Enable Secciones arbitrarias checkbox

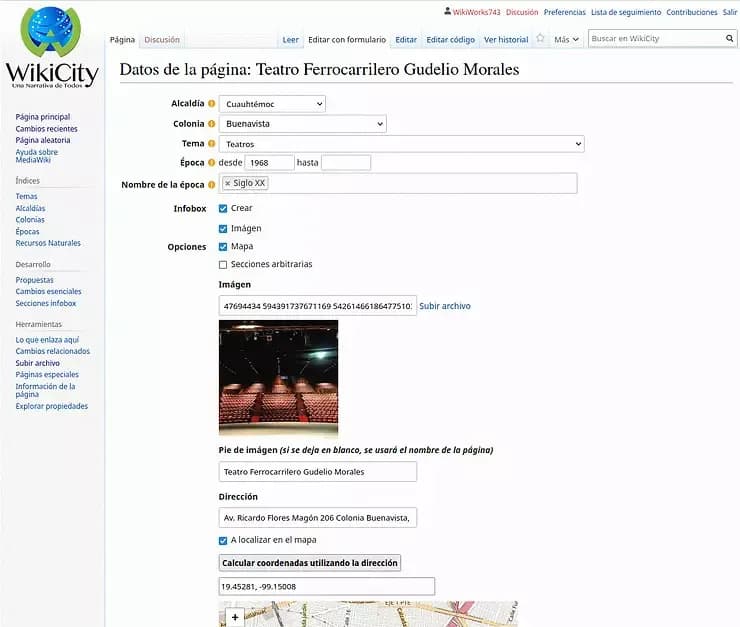point(223,265)
